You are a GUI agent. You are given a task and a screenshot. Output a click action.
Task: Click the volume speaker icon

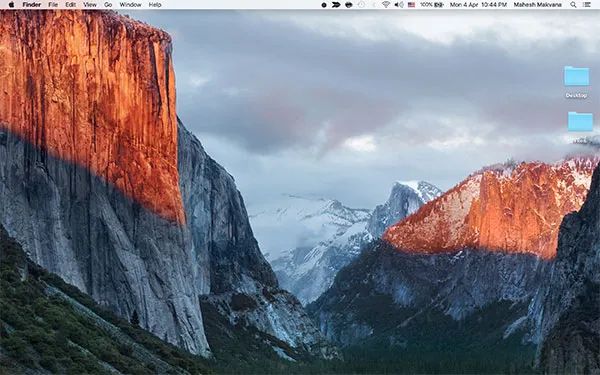399,5
